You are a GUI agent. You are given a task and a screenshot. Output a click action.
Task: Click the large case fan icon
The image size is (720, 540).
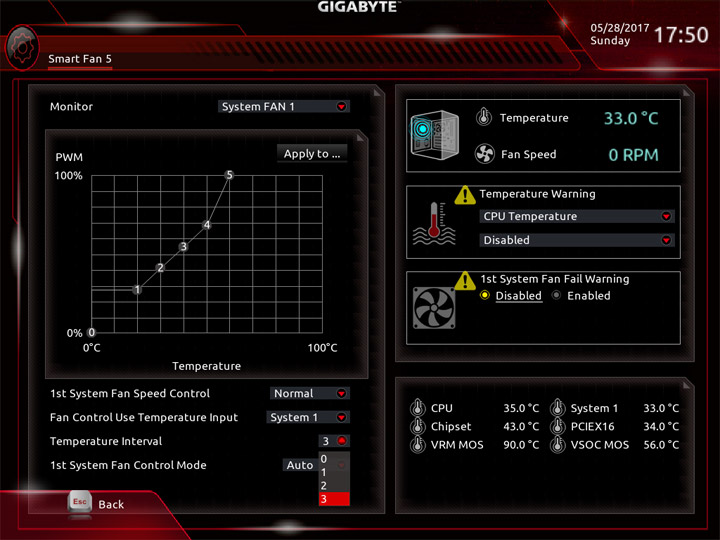tap(434, 308)
